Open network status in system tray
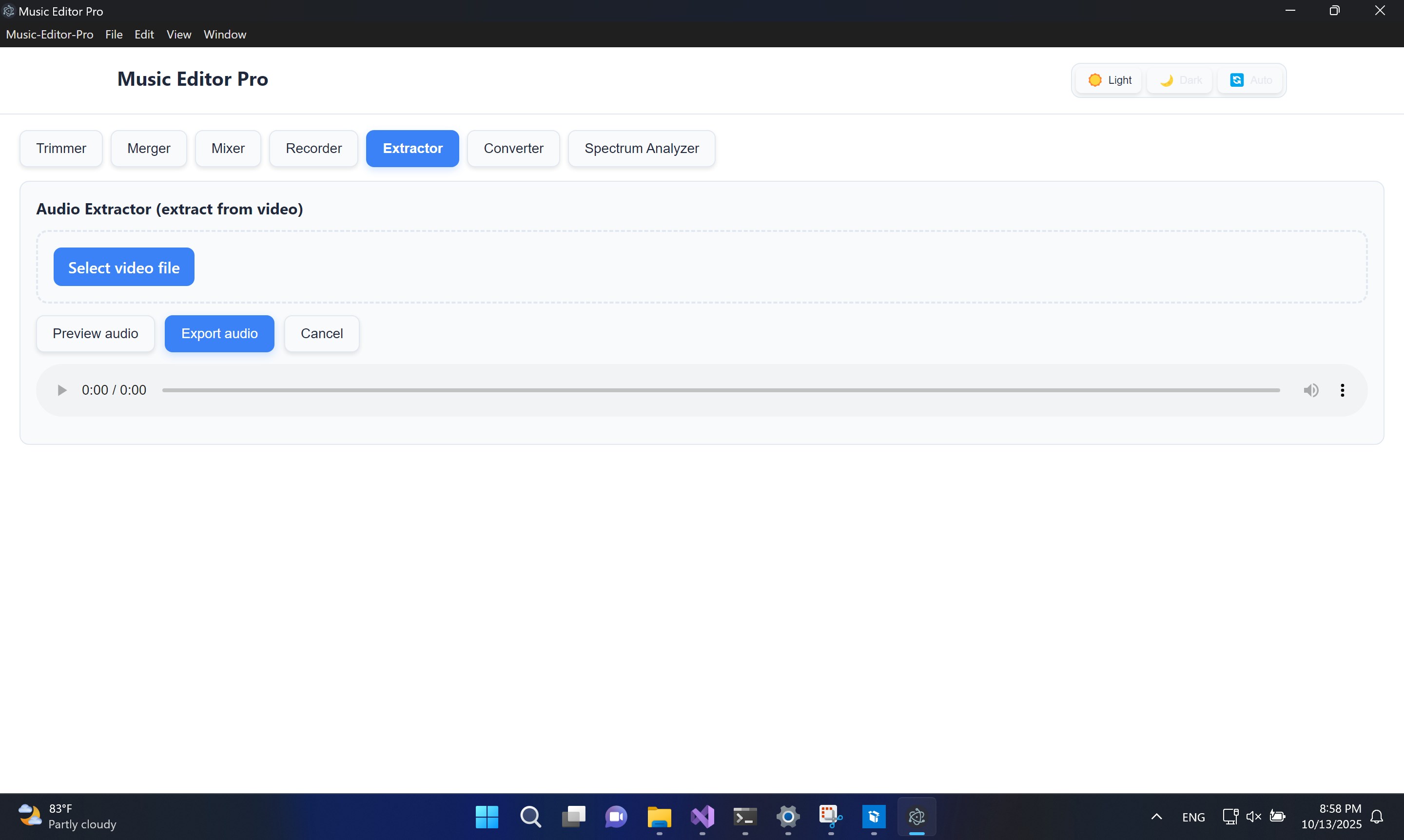 (x=1230, y=816)
